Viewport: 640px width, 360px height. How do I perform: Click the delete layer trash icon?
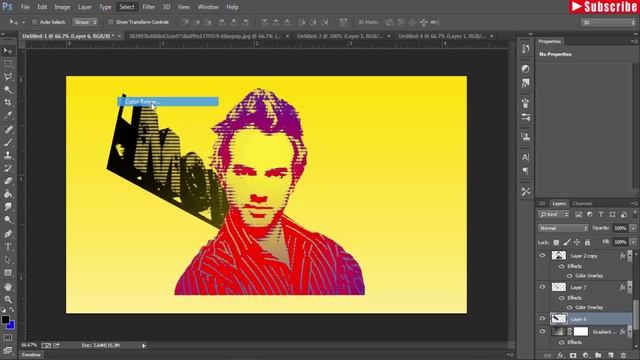[x=623, y=356]
